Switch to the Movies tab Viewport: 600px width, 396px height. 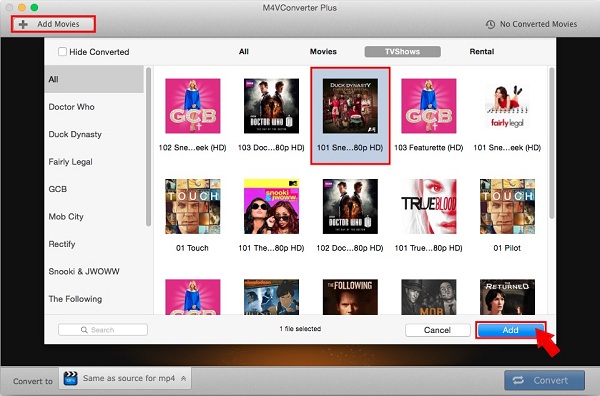pyautogui.click(x=323, y=51)
